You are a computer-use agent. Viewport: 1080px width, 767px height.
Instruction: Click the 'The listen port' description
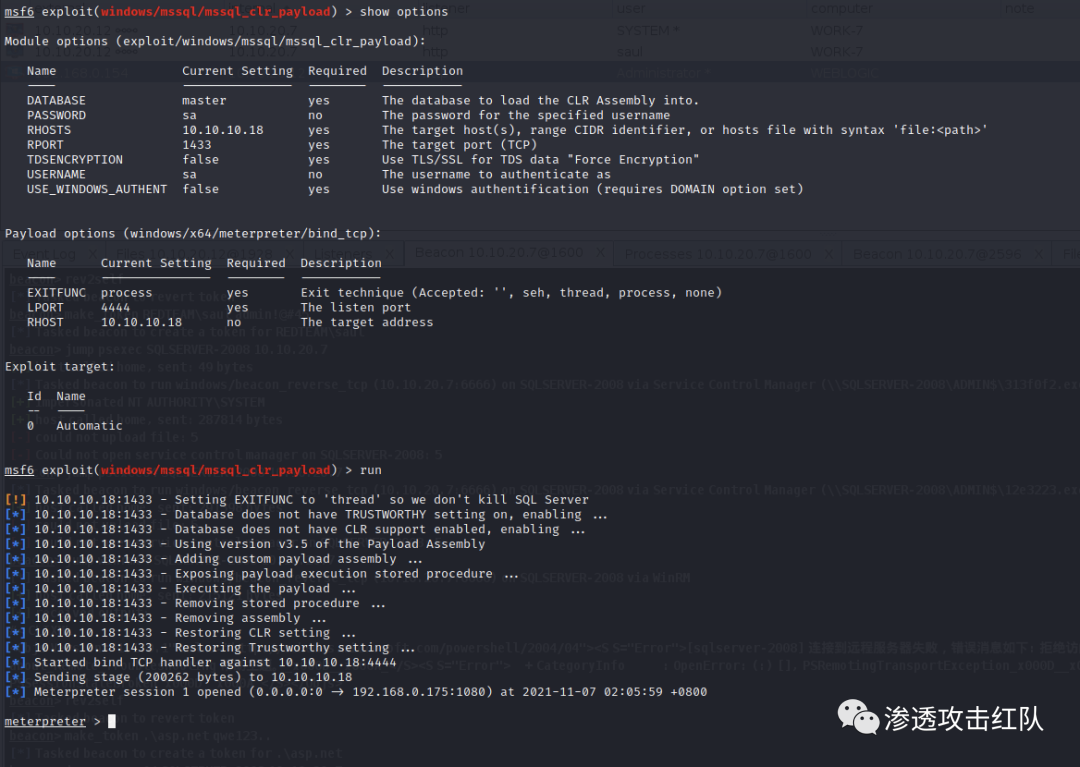pos(355,308)
